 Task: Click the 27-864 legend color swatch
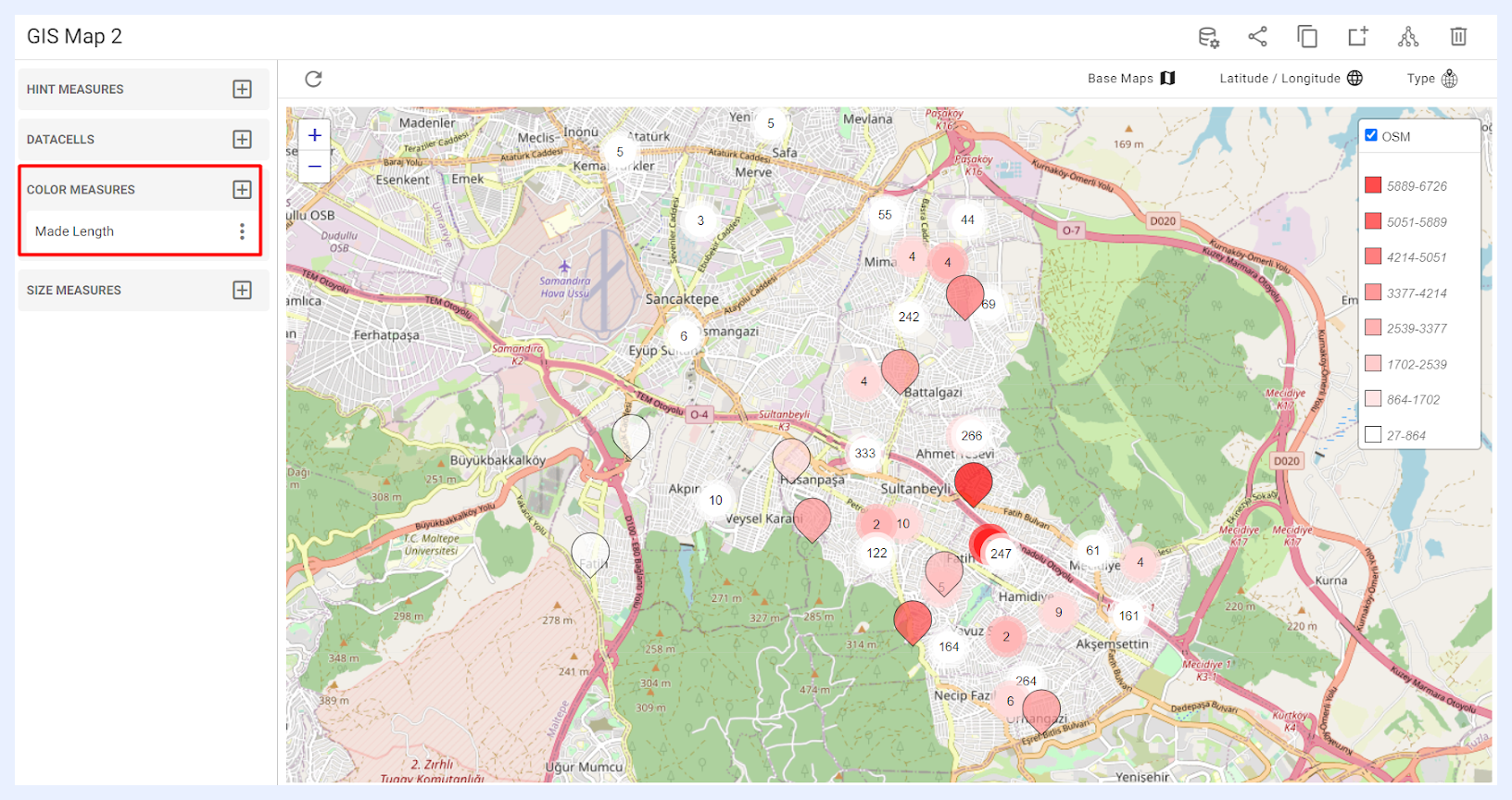(x=1373, y=434)
